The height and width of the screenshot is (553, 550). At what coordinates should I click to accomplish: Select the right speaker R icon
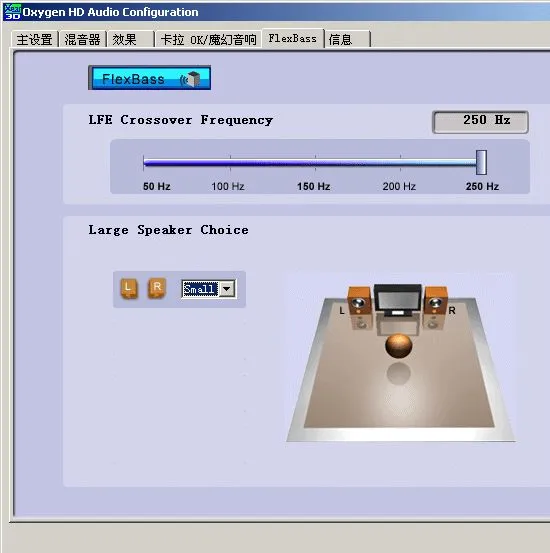[157, 288]
